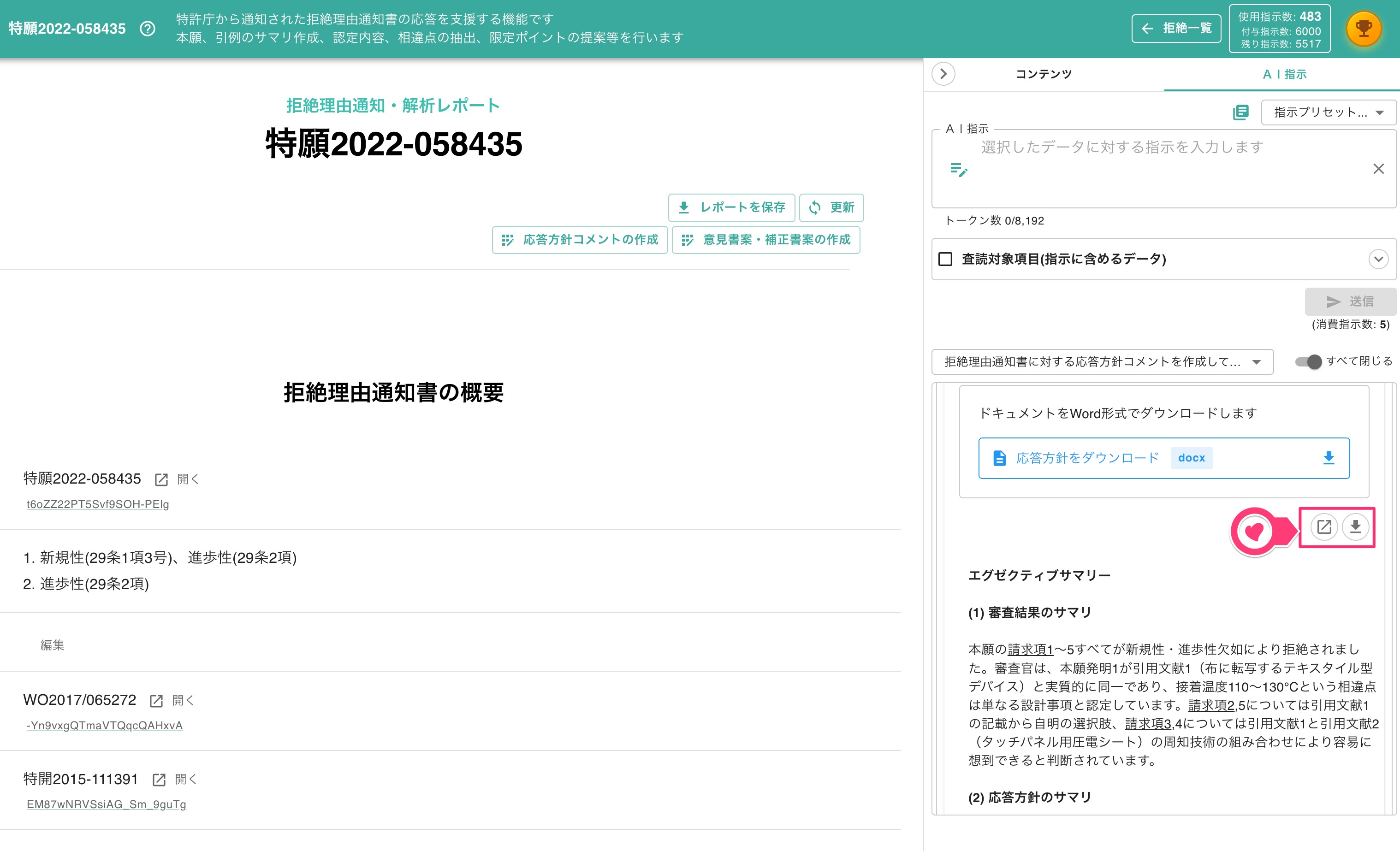Click the (1) 審査結果のサマリ heading

[1030, 612]
